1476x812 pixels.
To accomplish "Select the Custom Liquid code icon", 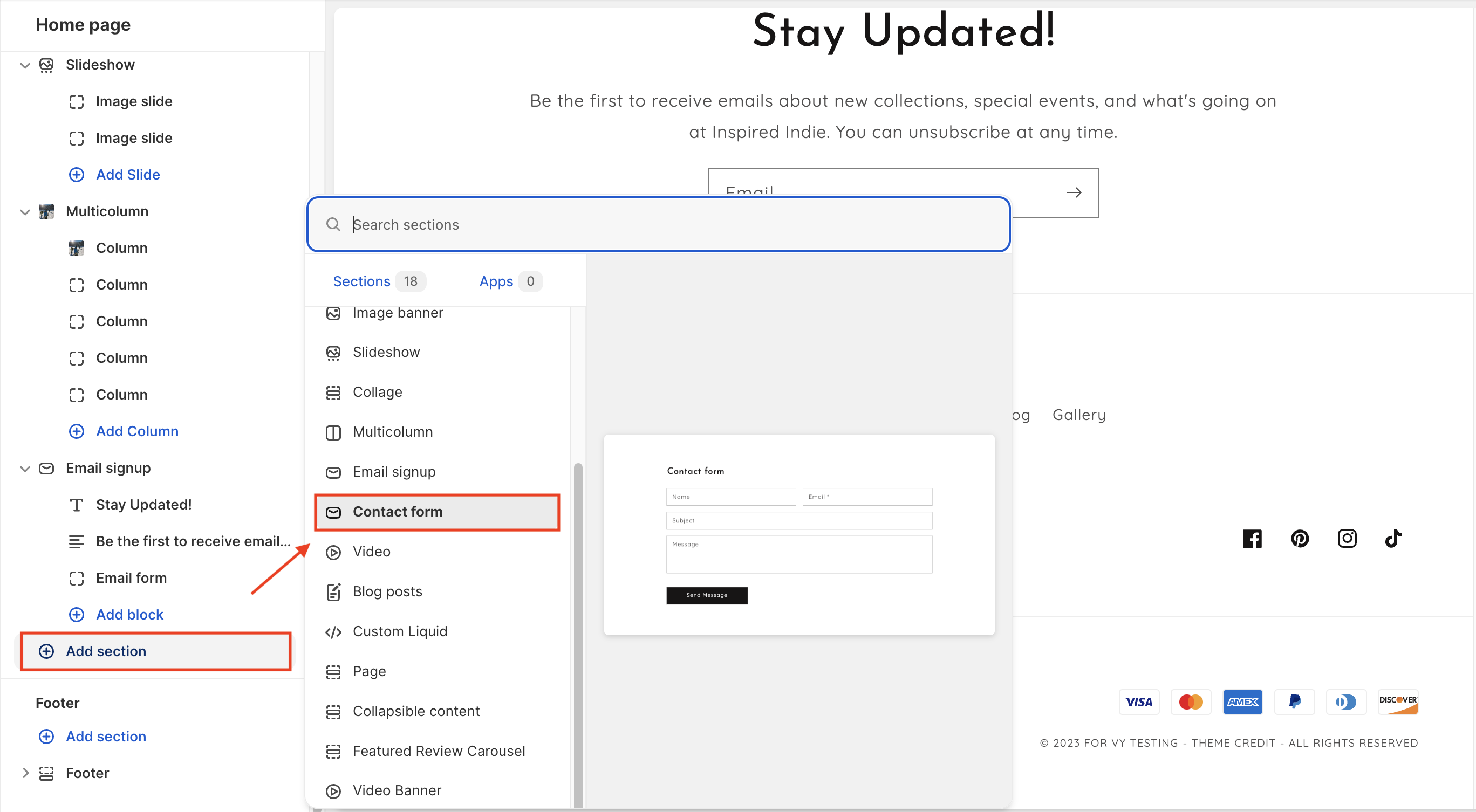I will [333, 631].
